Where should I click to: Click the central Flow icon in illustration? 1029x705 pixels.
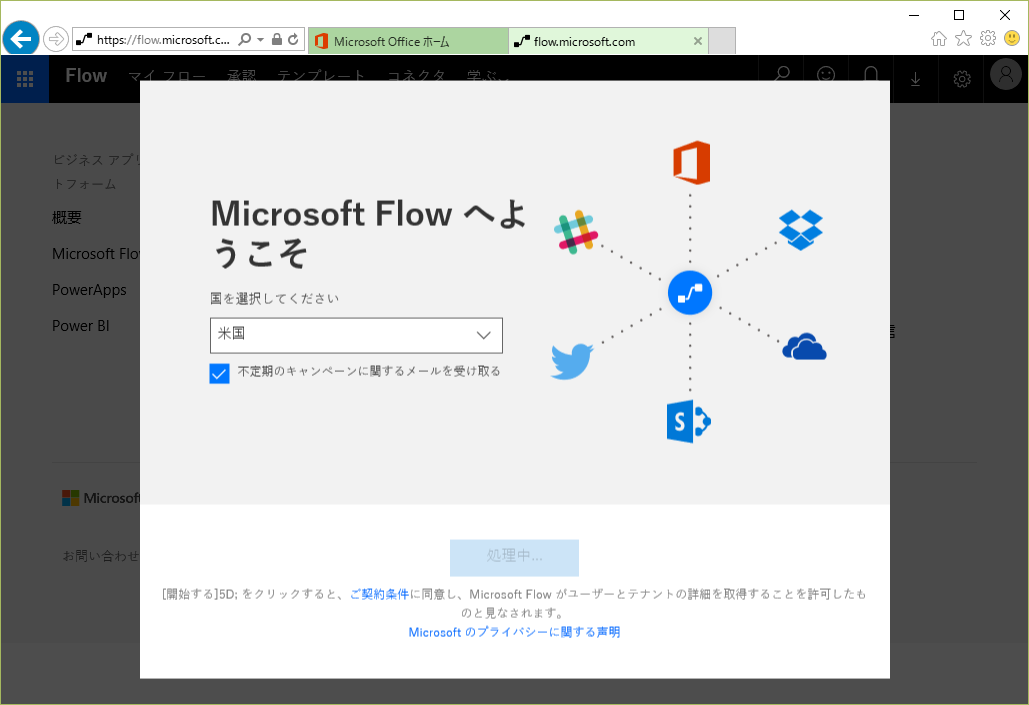coord(690,293)
